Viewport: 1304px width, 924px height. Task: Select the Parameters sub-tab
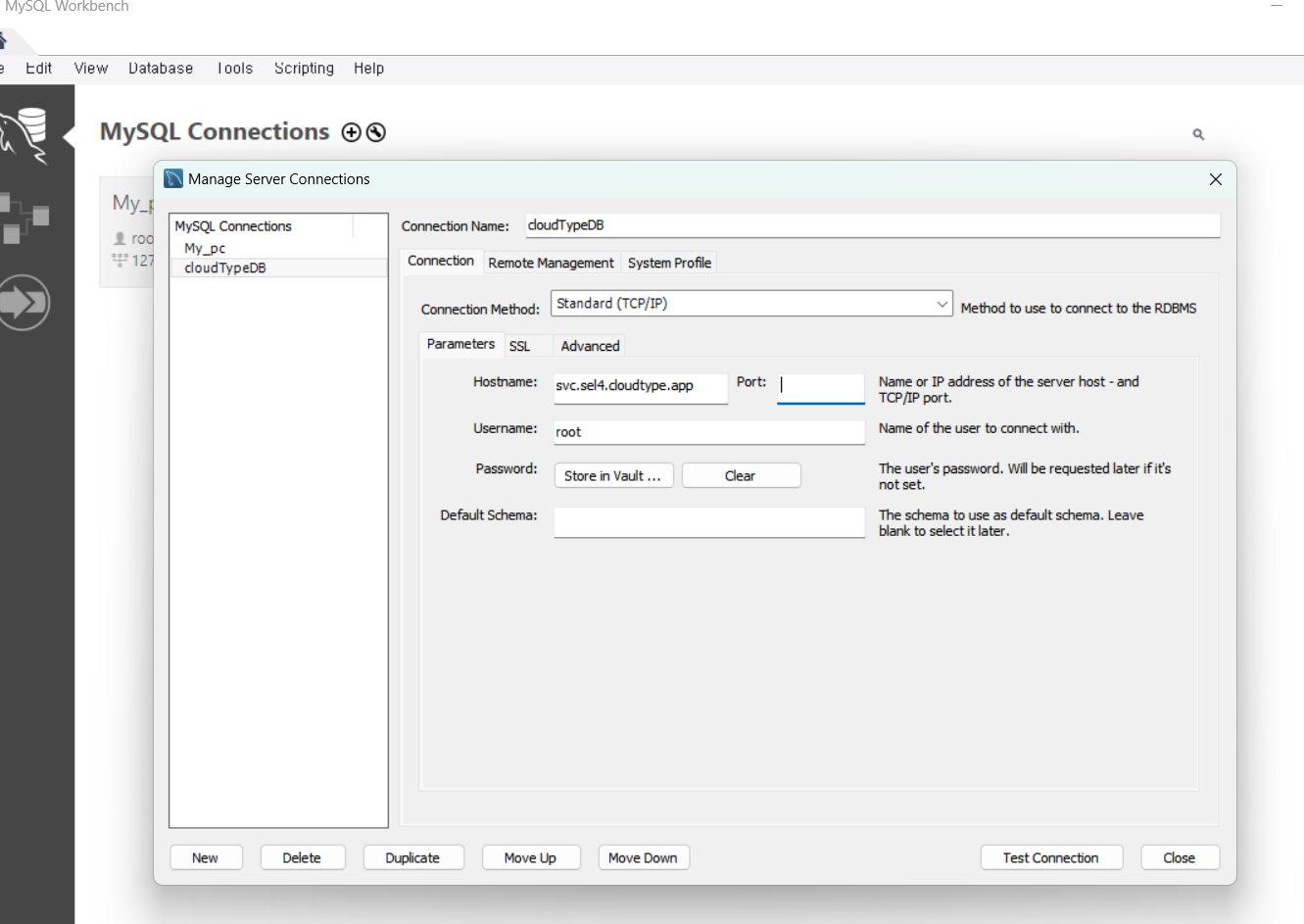point(460,344)
